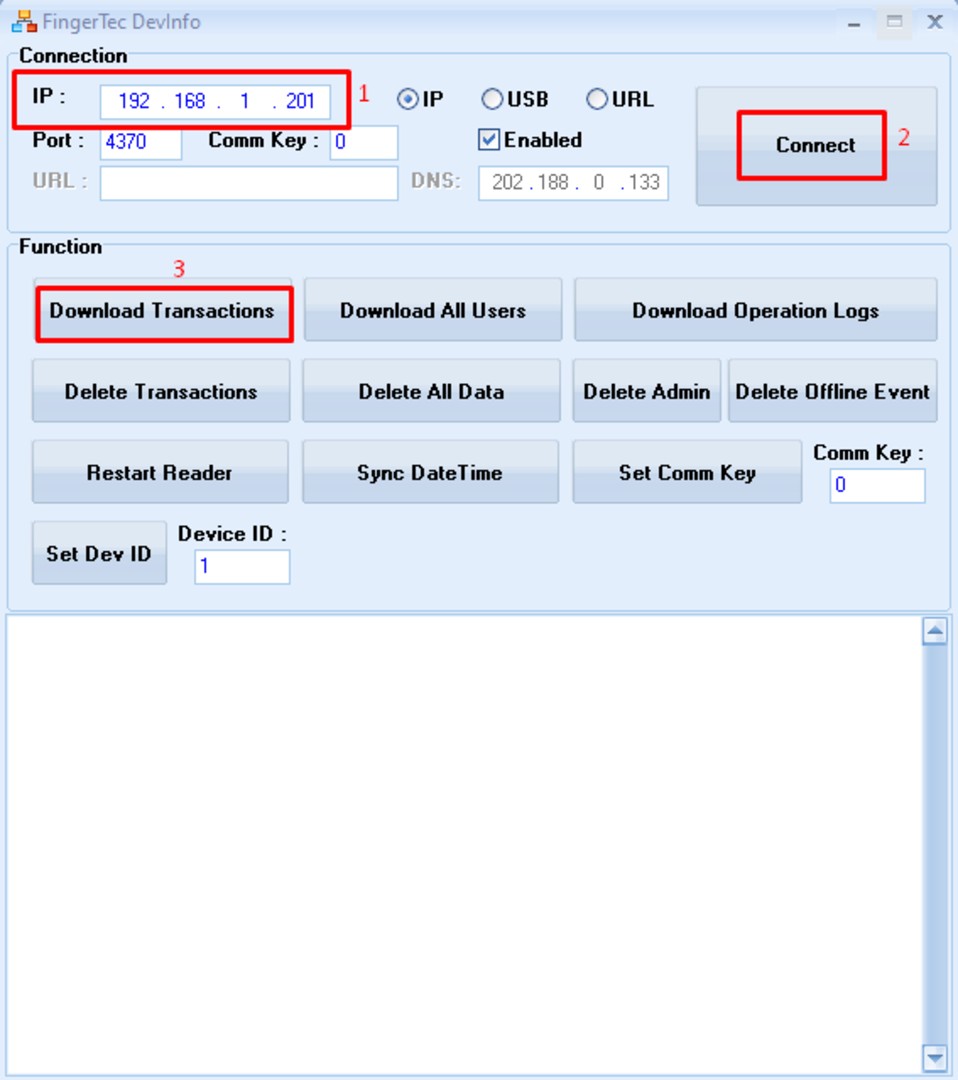The height and width of the screenshot is (1080, 958).
Task: Click the FingerTec DevInfo title bar icon
Action: click(24, 22)
